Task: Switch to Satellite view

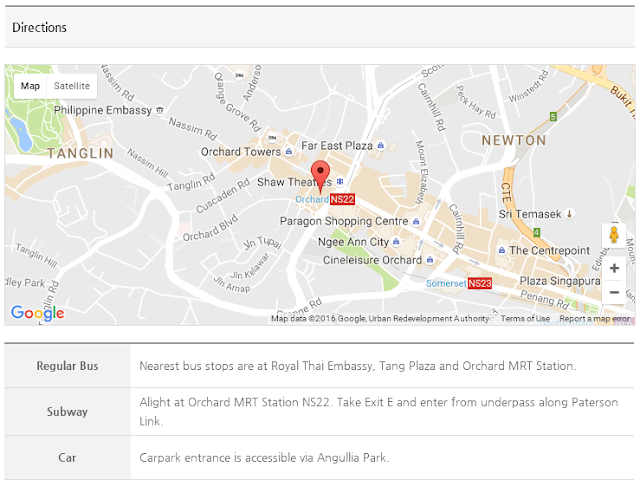Action: [x=72, y=86]
